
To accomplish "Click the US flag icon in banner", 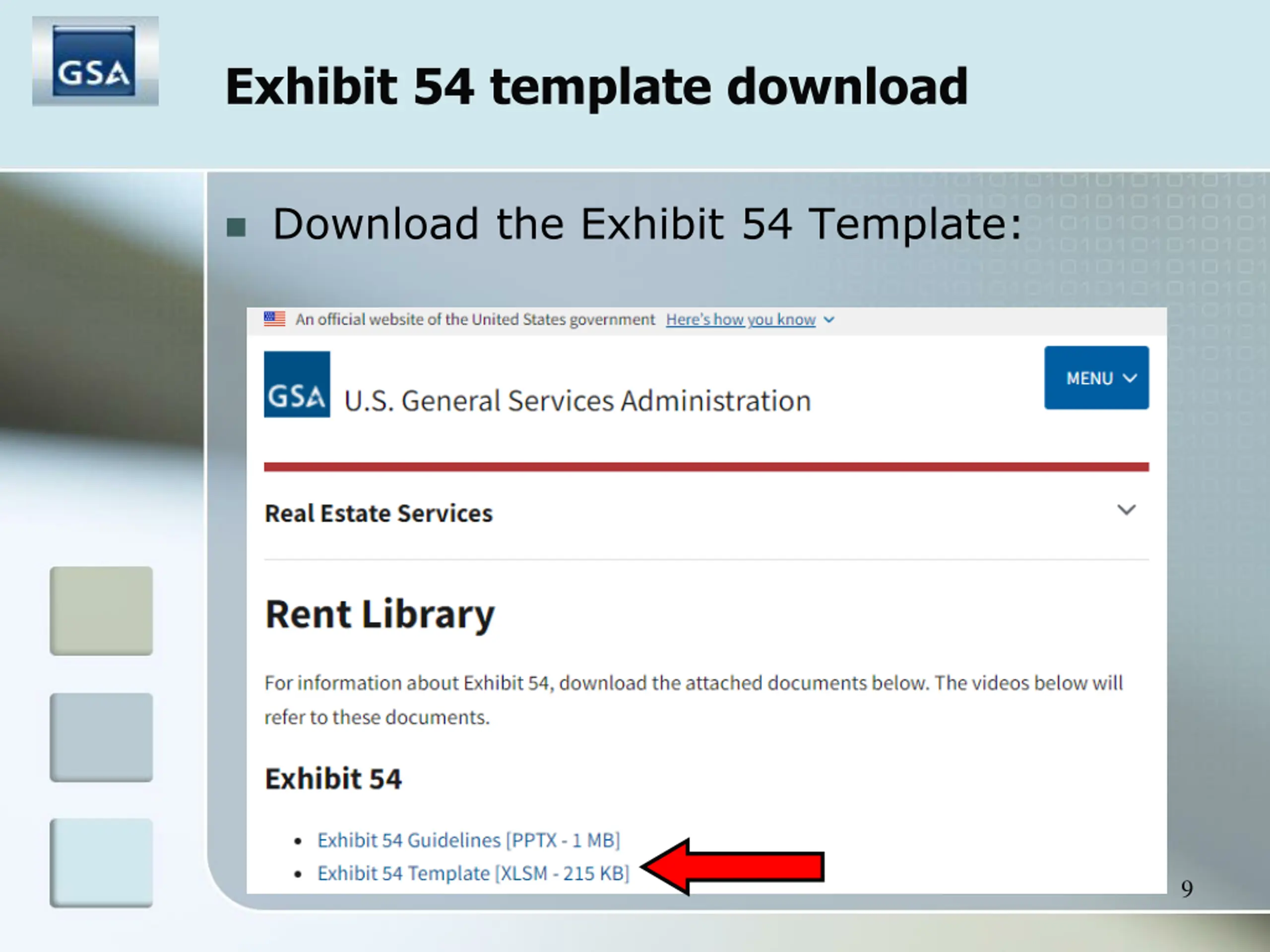I will [274, 319].
